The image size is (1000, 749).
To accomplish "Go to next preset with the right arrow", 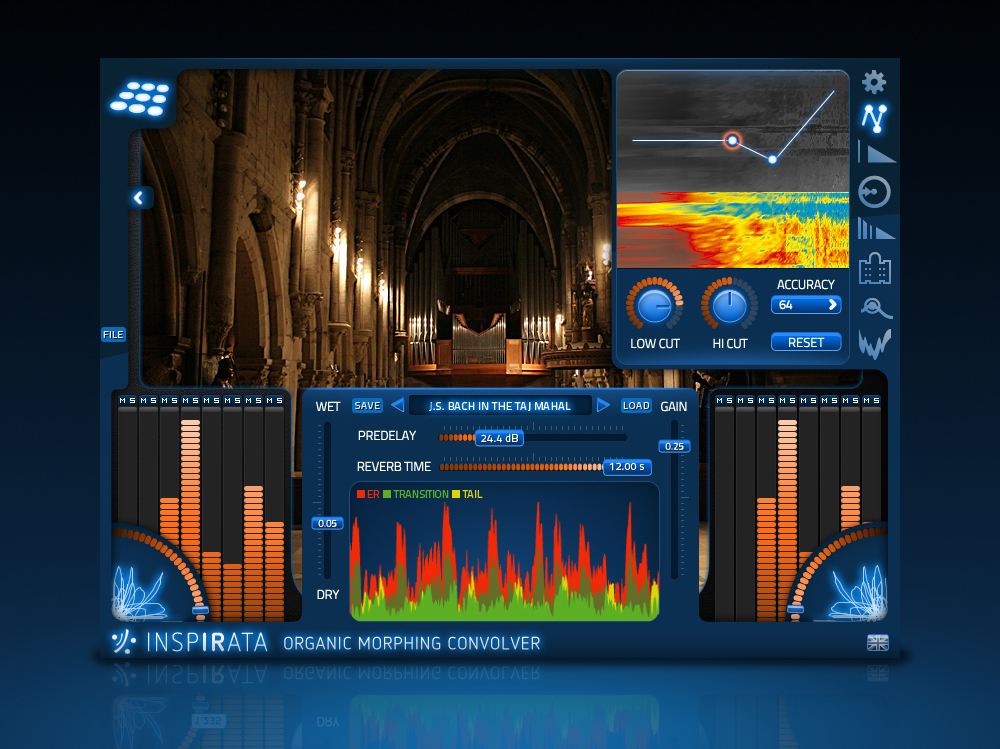I will (603, 405).
